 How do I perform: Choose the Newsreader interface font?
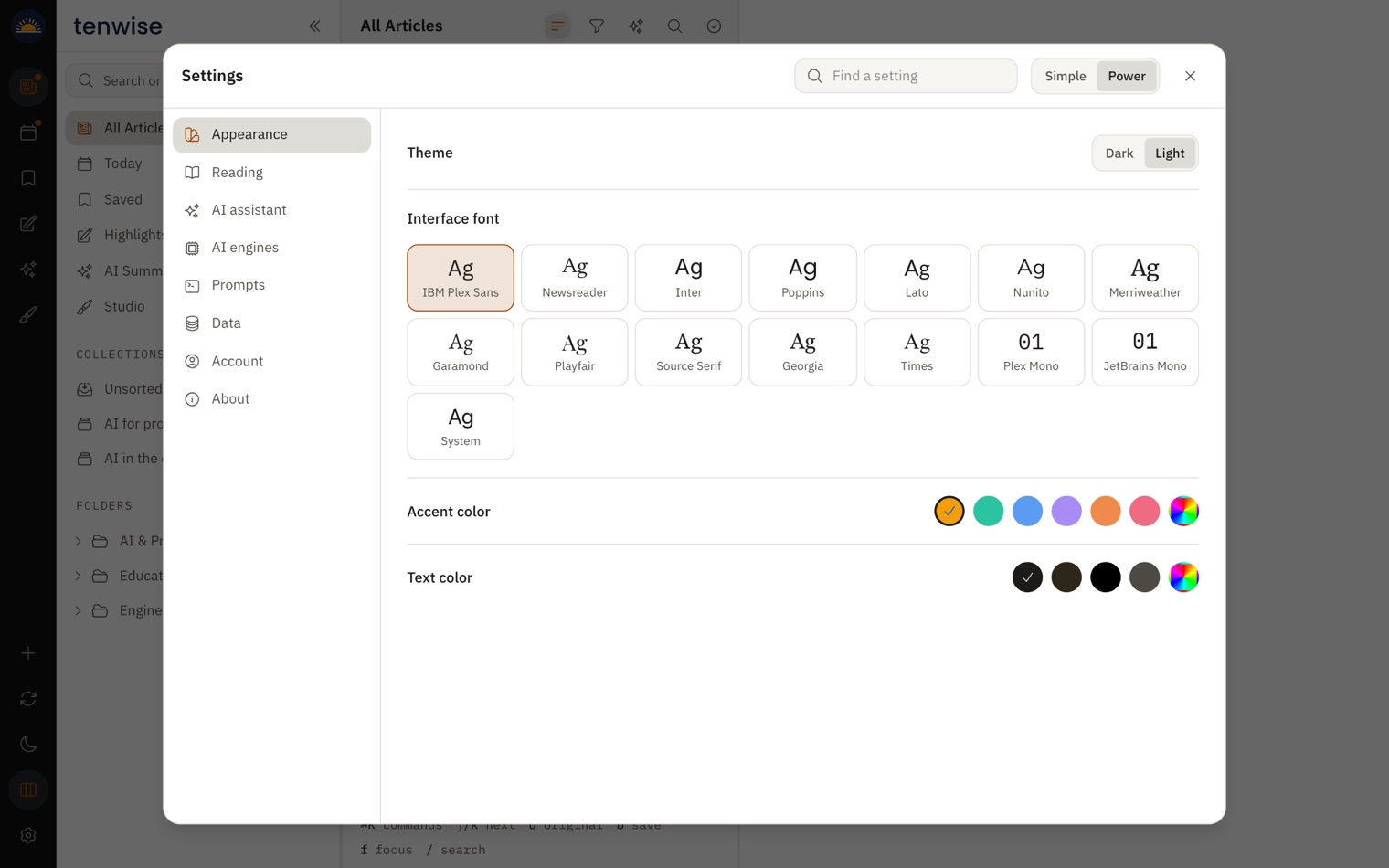pyautogui.click(x=575, y=278)
